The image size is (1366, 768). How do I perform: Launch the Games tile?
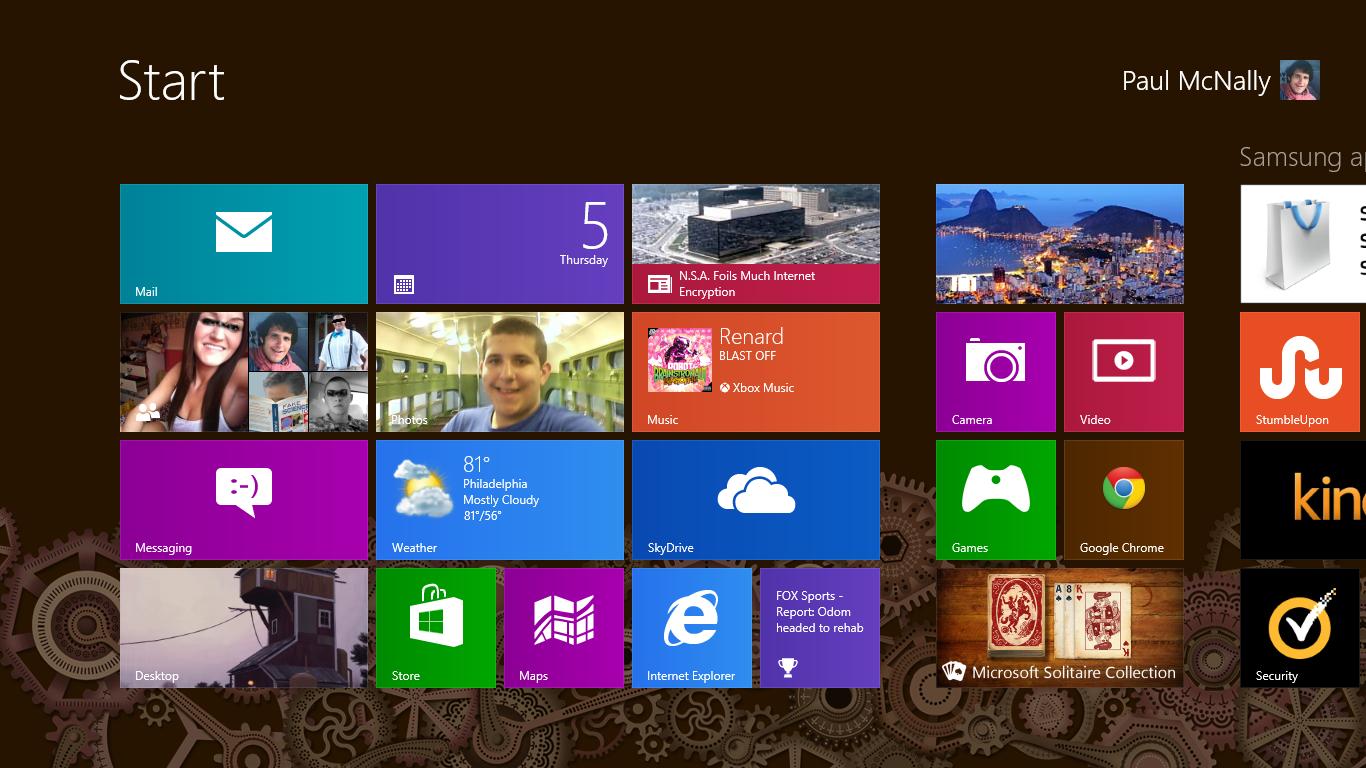click(996, 500)
